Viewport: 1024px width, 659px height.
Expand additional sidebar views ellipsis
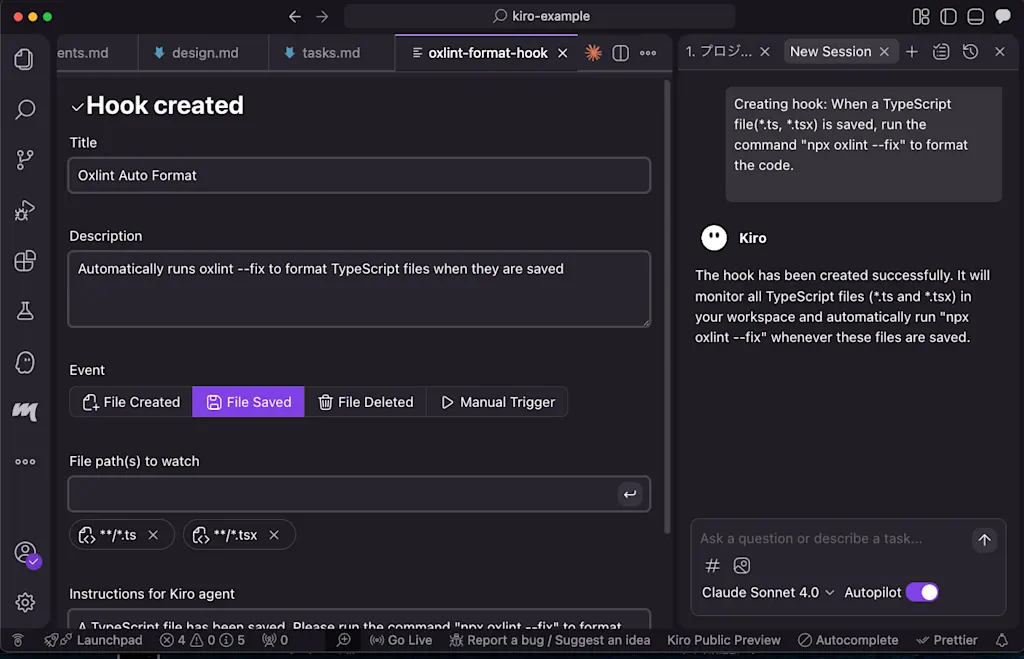[x=25, y=462]
